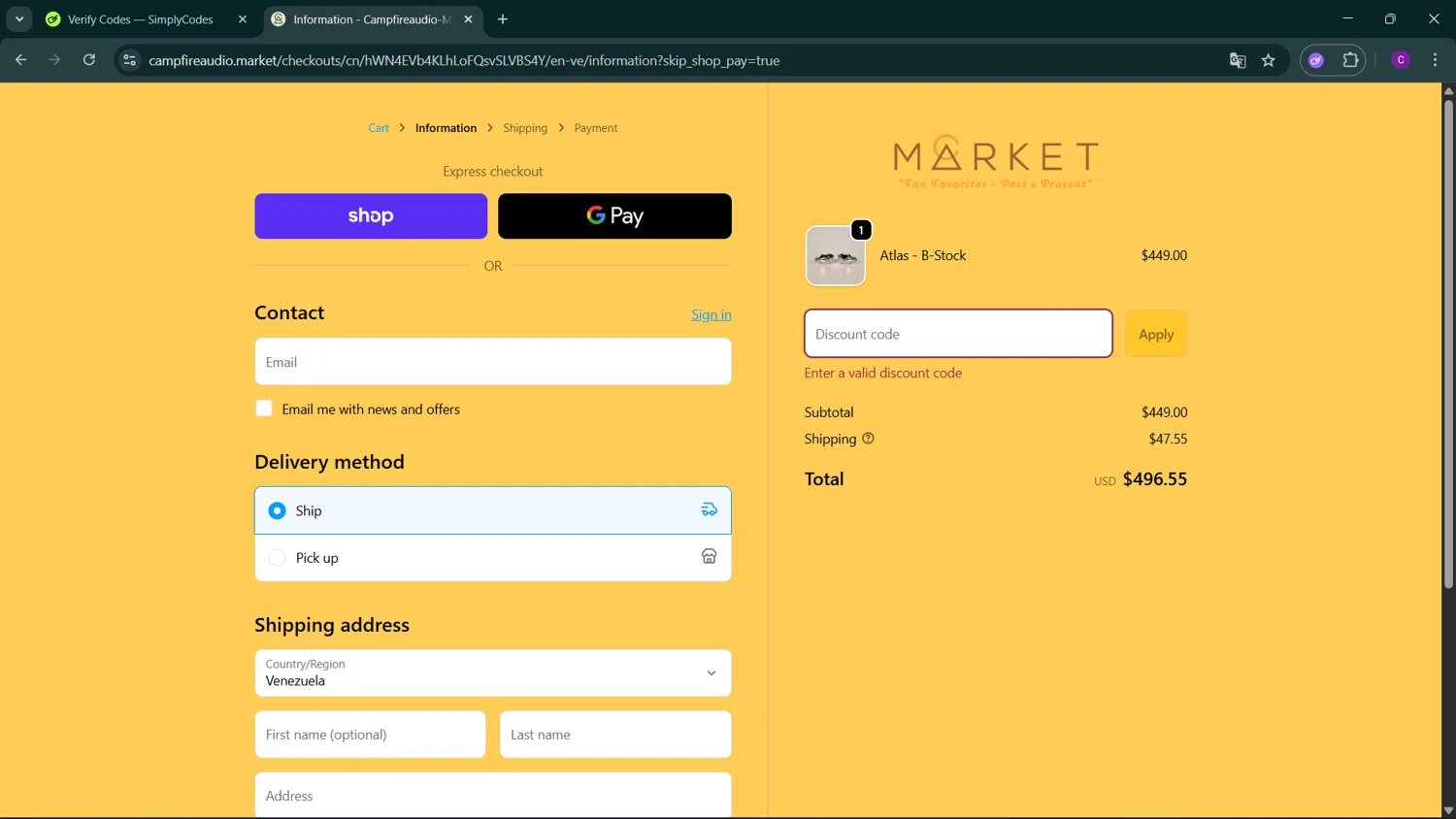Click the Total $496.55 amount
This screenshot has height=819, width=1456.
coord(1155,479)
